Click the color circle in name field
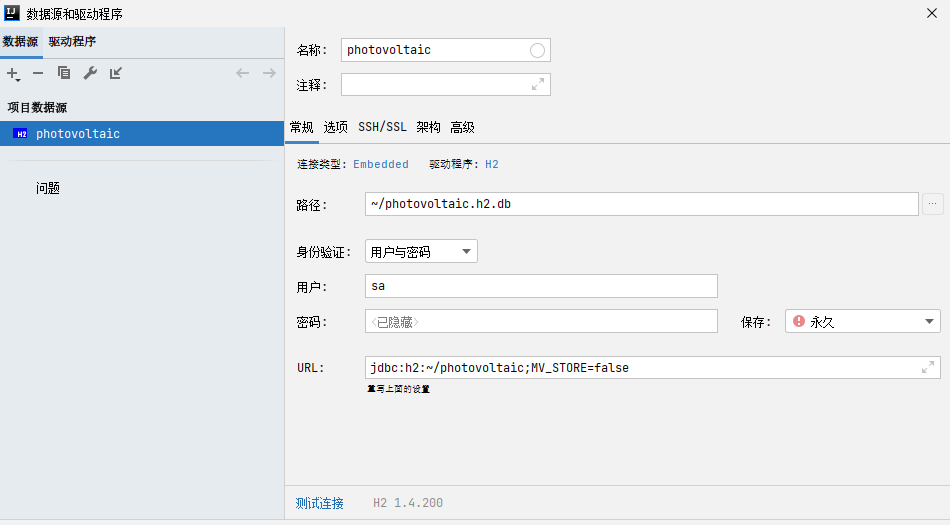This screenshot has width=950, height=525. (x=537, y=50)
